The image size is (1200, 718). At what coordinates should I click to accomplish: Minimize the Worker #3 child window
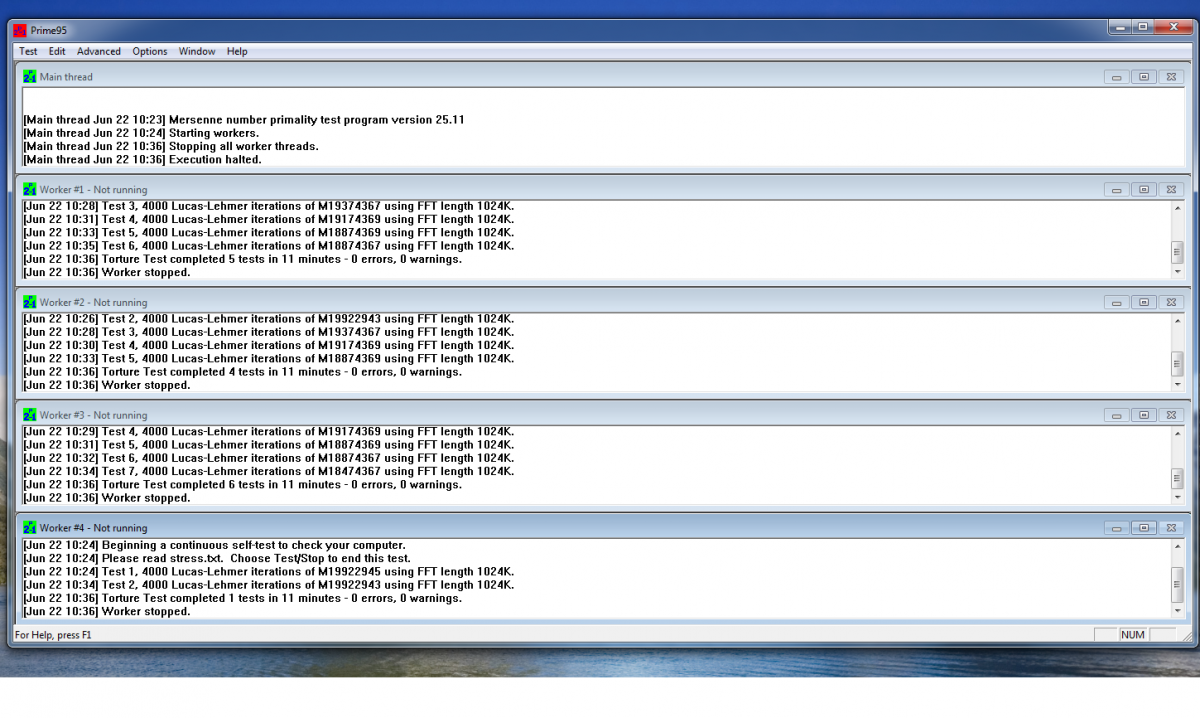[x=1117, y=415]
